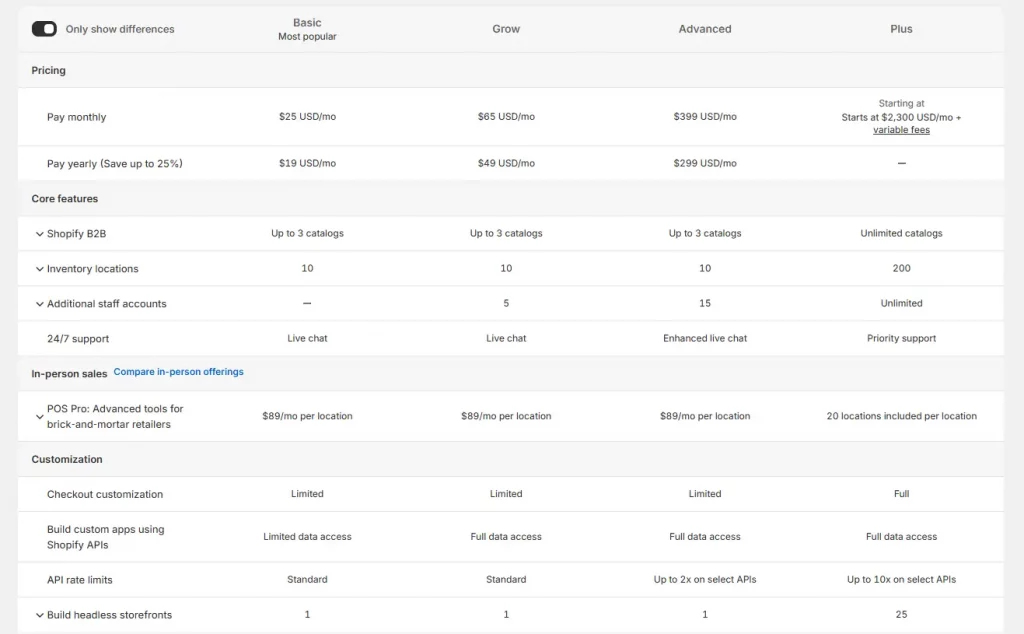Expand the POS Pro row chevron
Image resolution: width=1024 pixels, height=634 pixels.
tap(39, 417)
